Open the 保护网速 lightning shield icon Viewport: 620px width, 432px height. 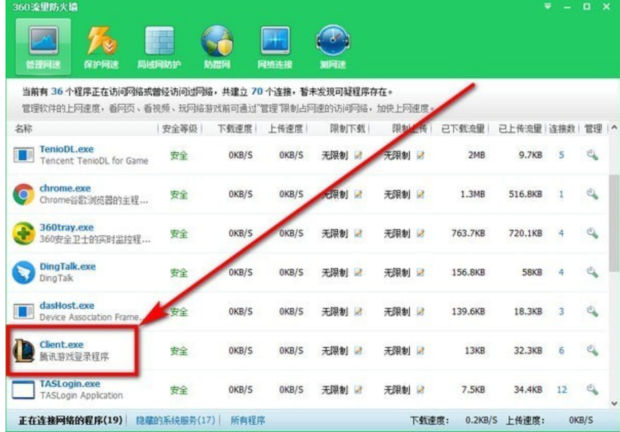[x=101, y=41]
